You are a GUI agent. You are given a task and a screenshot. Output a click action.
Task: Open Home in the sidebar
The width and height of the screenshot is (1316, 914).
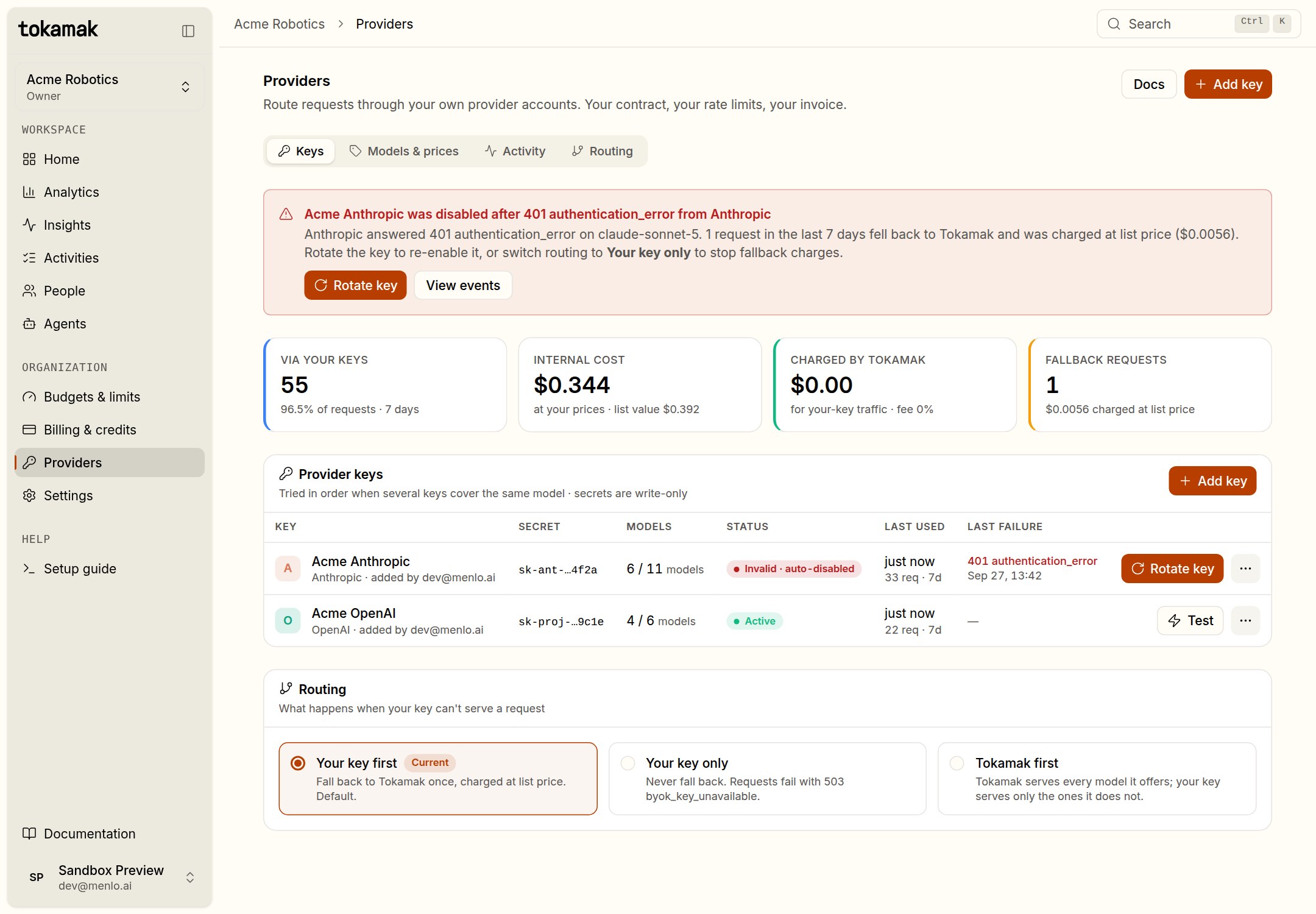point(110,159)
